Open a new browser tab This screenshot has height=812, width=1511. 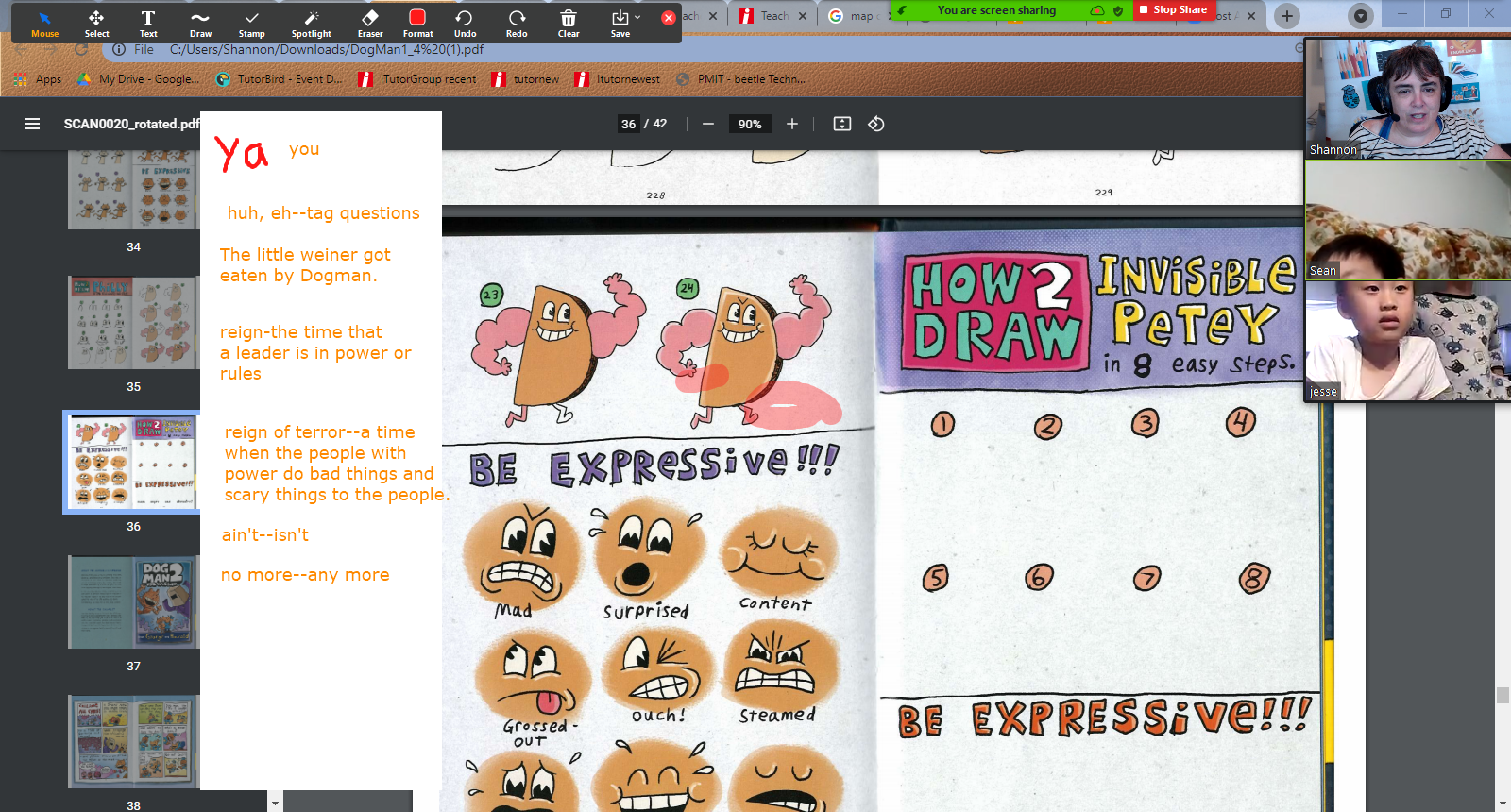point(1286,16)
